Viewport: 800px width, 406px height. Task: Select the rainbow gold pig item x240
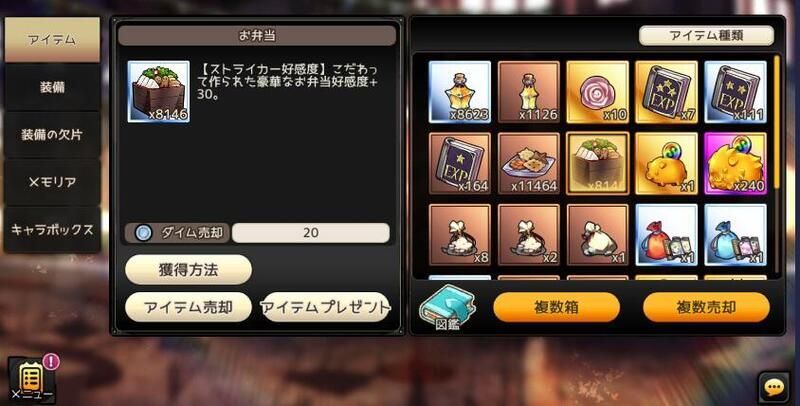tap(735, 164)
